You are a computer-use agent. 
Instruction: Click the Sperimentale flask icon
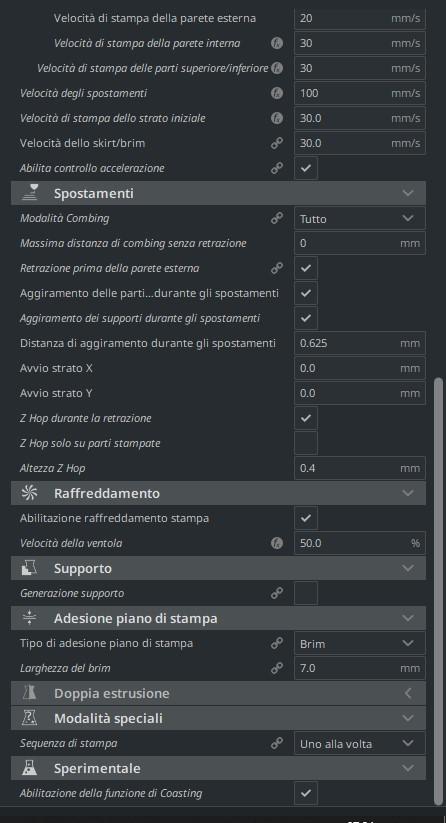click(29, 768)
